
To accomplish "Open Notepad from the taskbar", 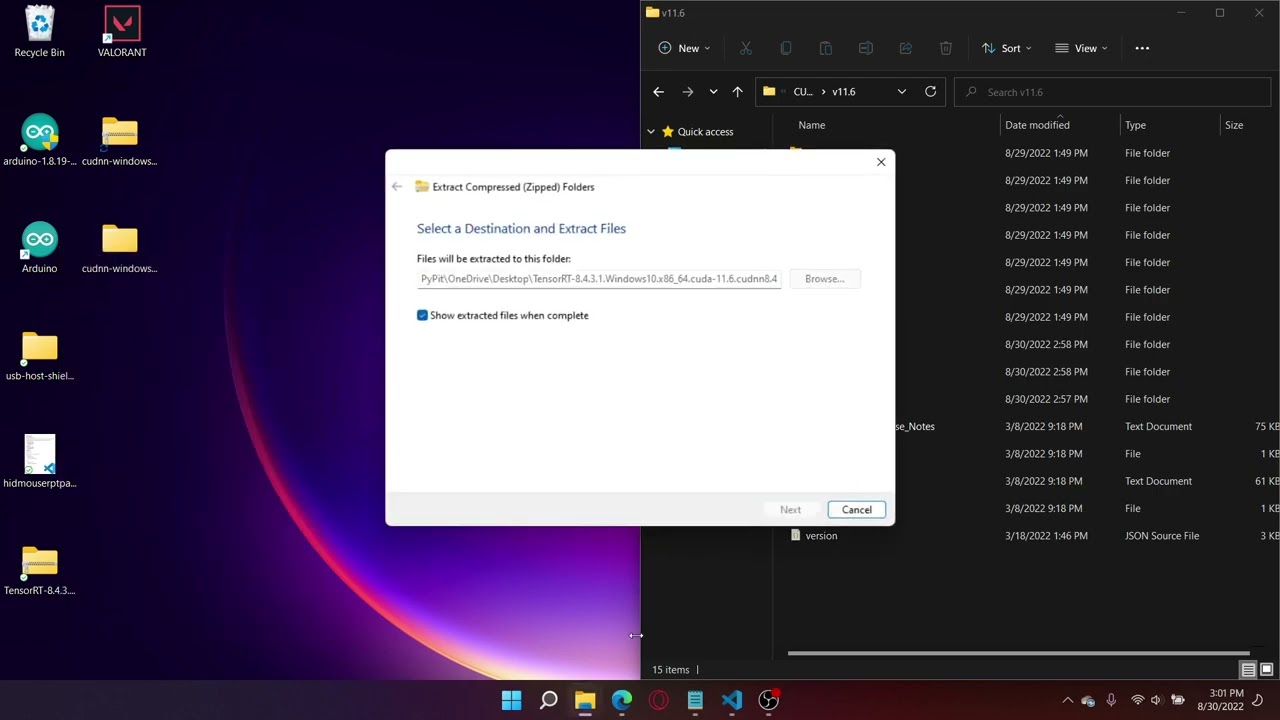I will pyautogui.click(x=695, y=700).
